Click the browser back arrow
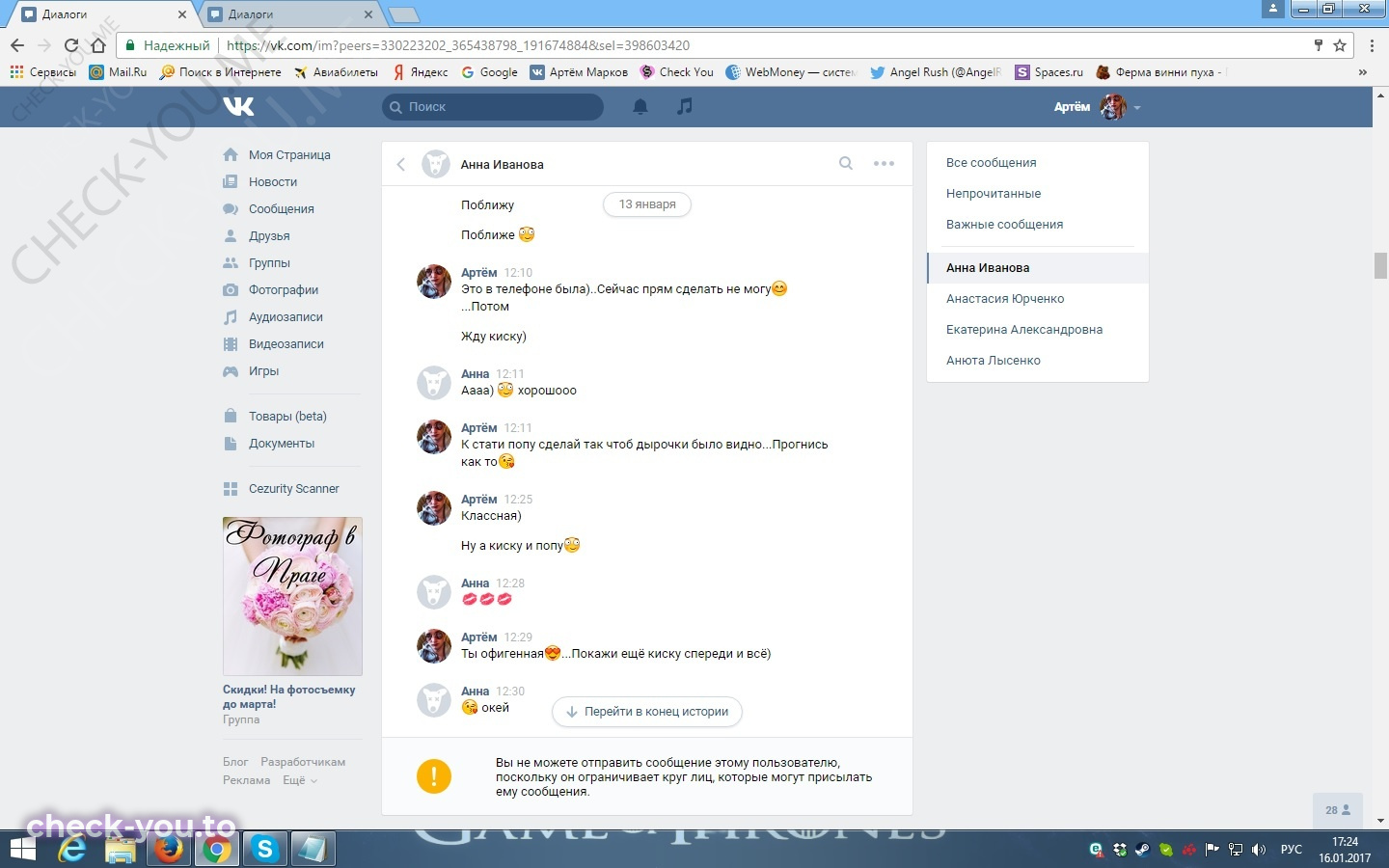 point(17,45)
